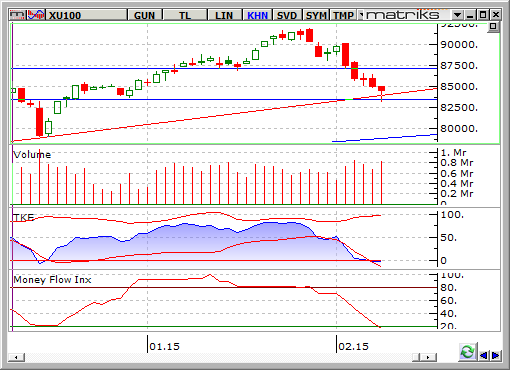Open the TMP template button

tap(343, 15)
